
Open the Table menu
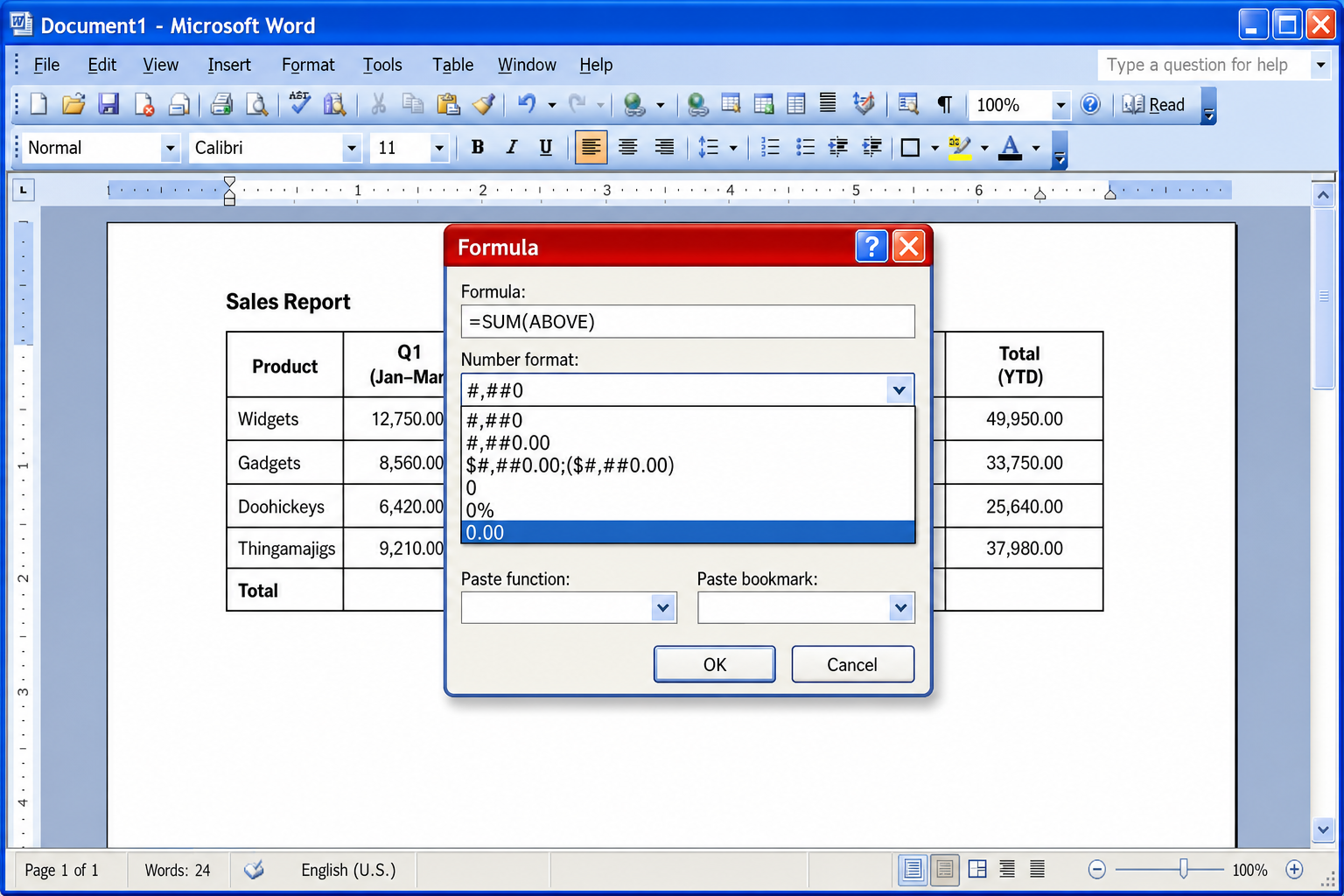click(x=452, y=65)
